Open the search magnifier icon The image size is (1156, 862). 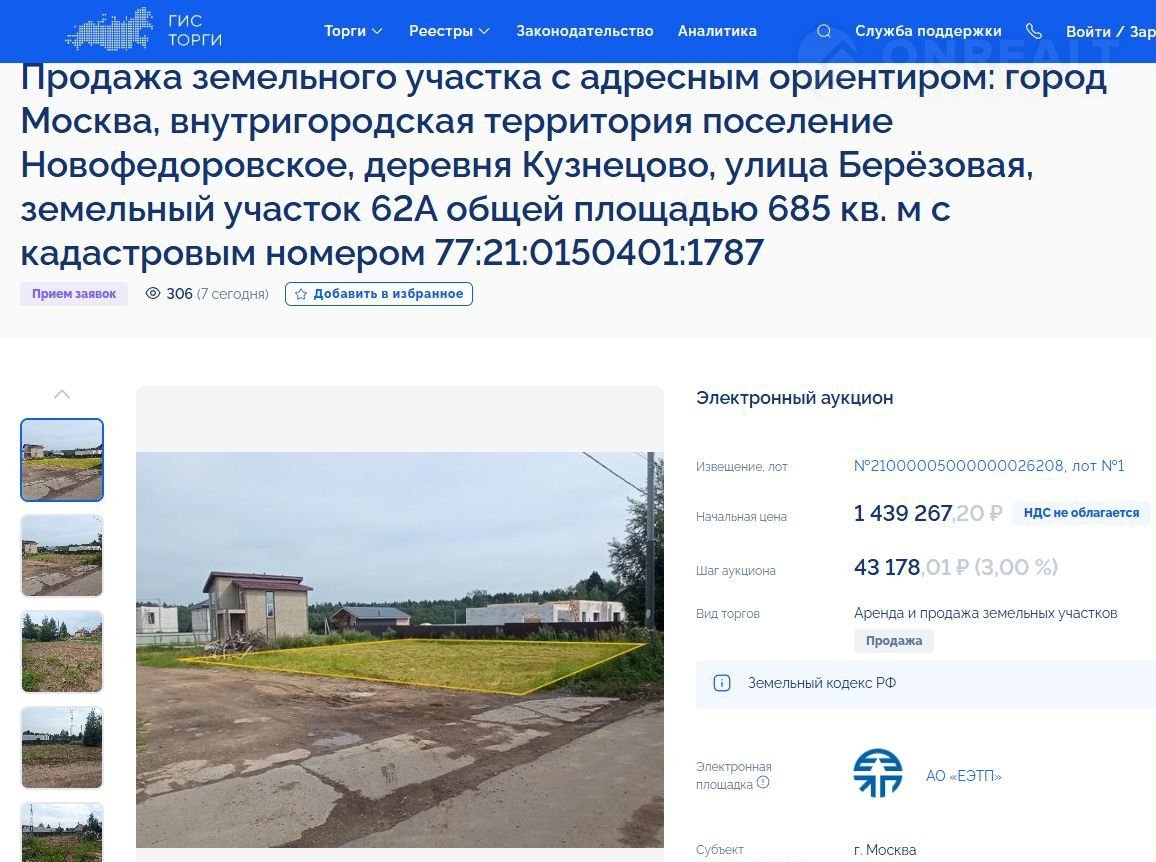(824, 31)
